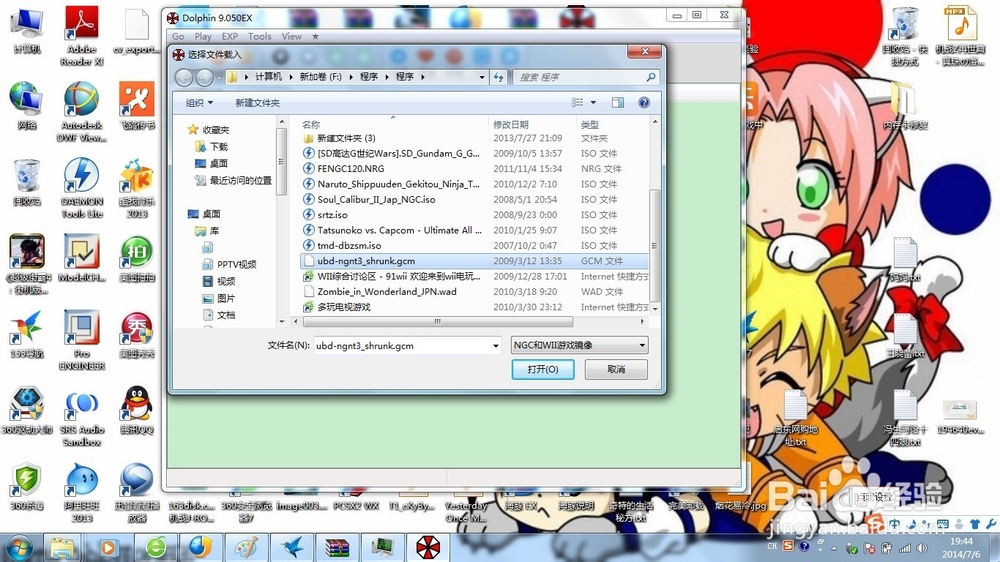
Task: Click the star menu item in Dolphin
Action: pos(315,36)
